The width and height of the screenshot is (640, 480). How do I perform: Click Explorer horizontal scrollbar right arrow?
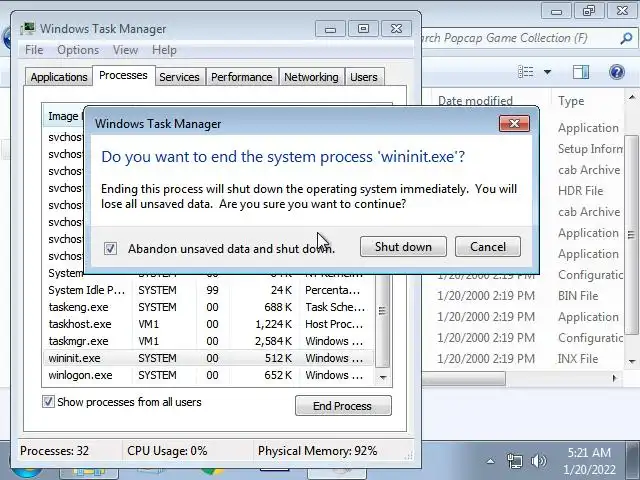(615, 378)
